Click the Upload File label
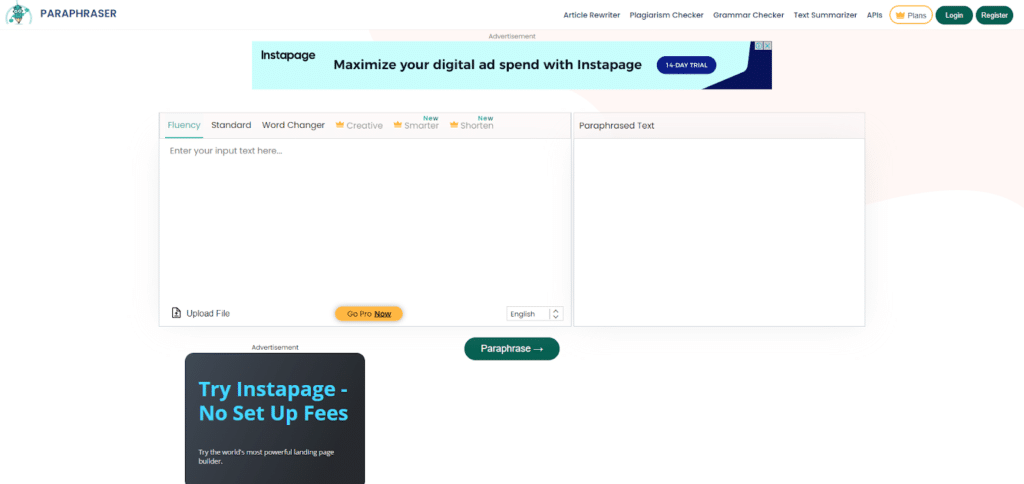 (x=208, y=314)
